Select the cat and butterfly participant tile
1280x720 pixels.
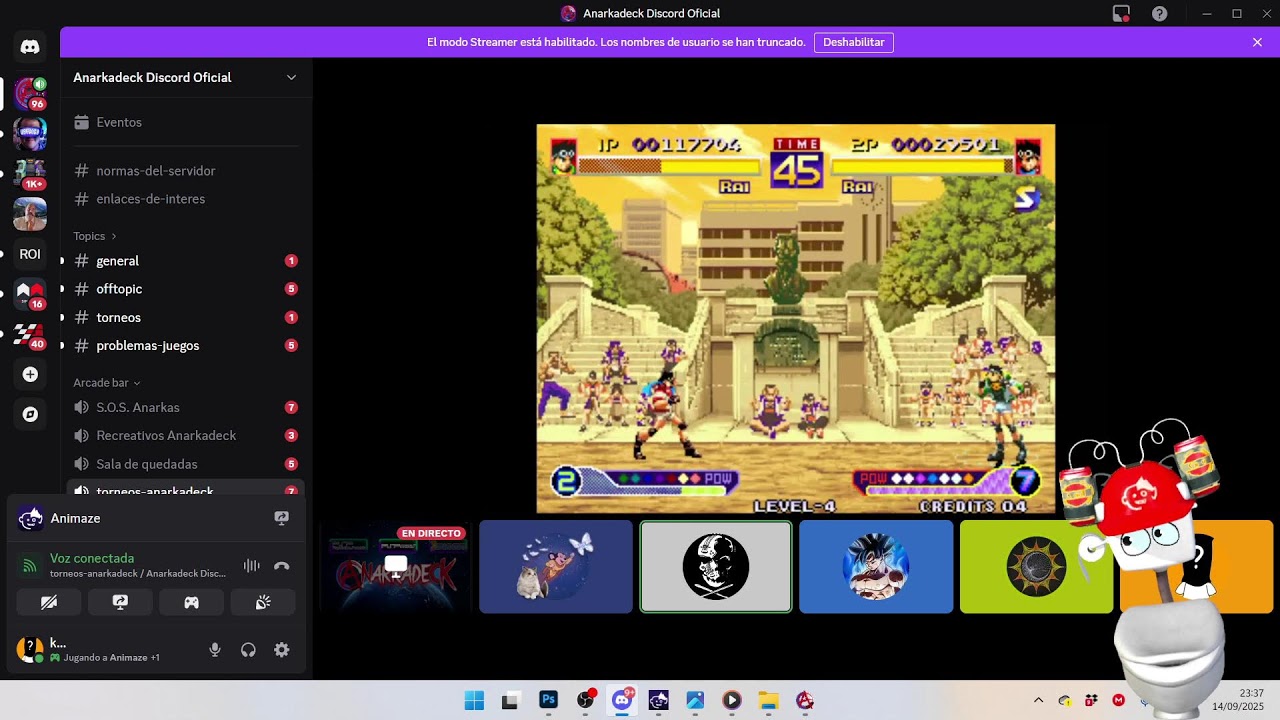(556, 567)
